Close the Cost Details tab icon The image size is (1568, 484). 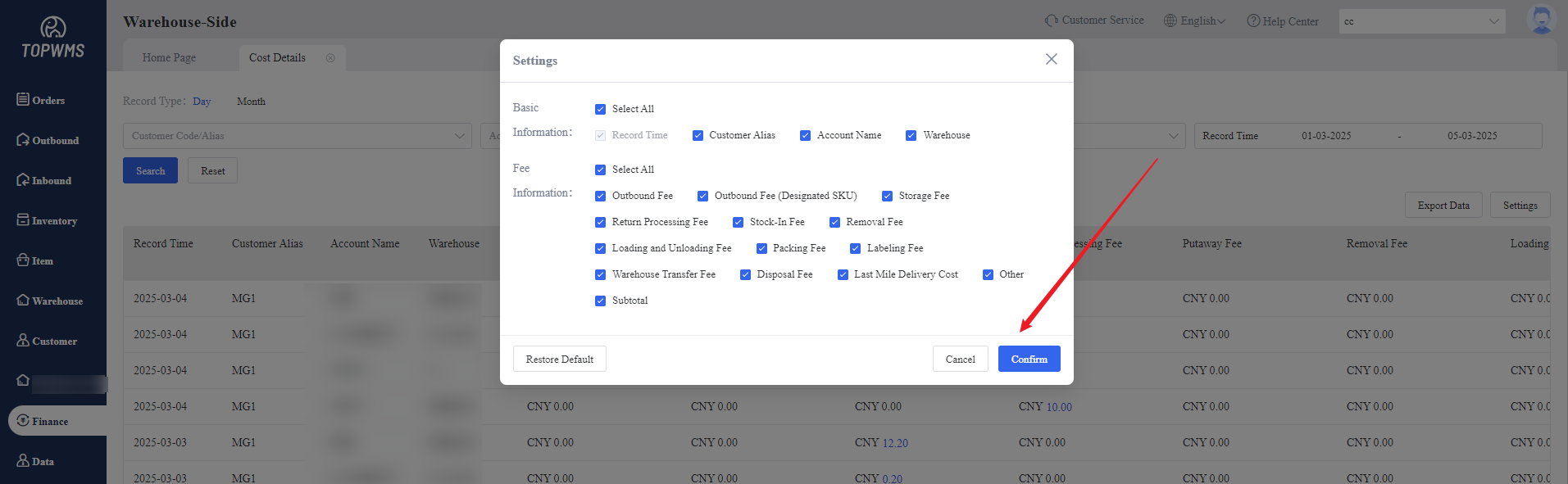[x=330, y=58]
